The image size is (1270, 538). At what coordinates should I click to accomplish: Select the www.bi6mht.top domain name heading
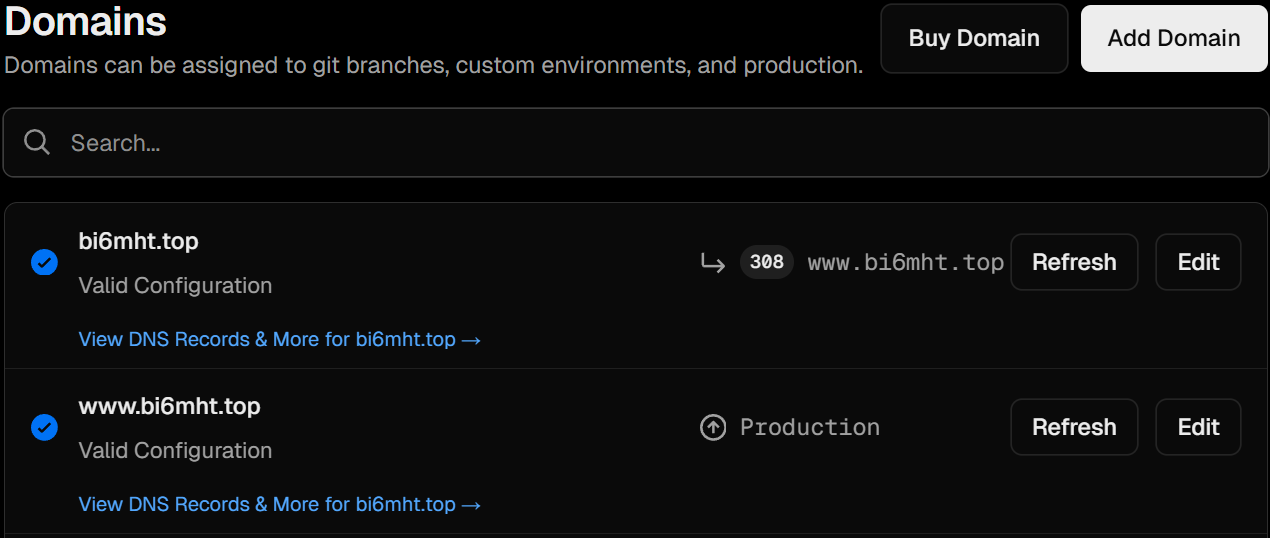(169, 406)
